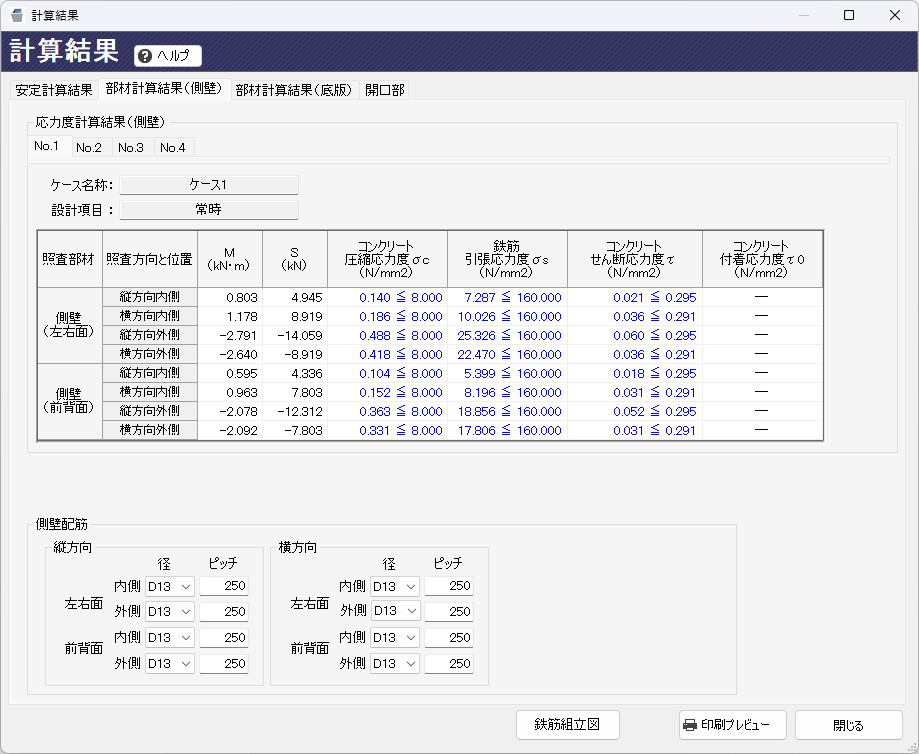Image resolution: width=919 pixels, height=754 pixels.
Task: Select the No.2 case tab
Action: [x=89, y=148]
